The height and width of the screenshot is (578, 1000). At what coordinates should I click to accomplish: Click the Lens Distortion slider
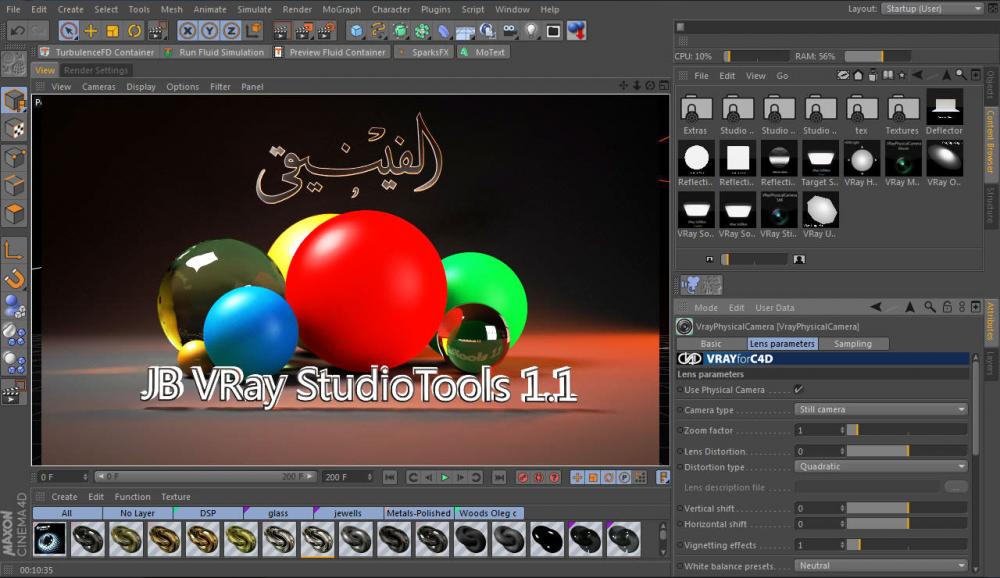907,451
